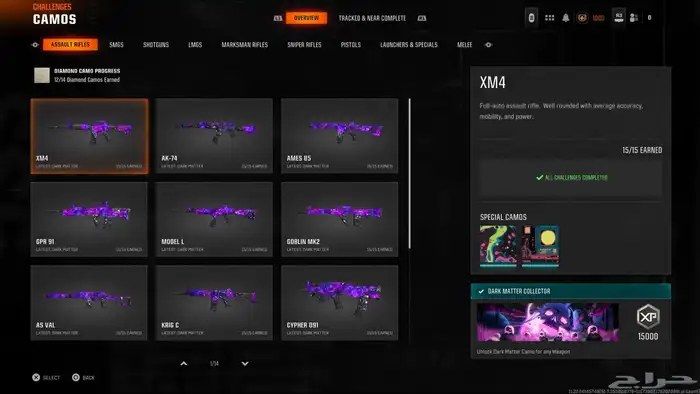This screenshot has height=394, width=700.
Task: Select the Shotguns category
Action: click(156, 45)
